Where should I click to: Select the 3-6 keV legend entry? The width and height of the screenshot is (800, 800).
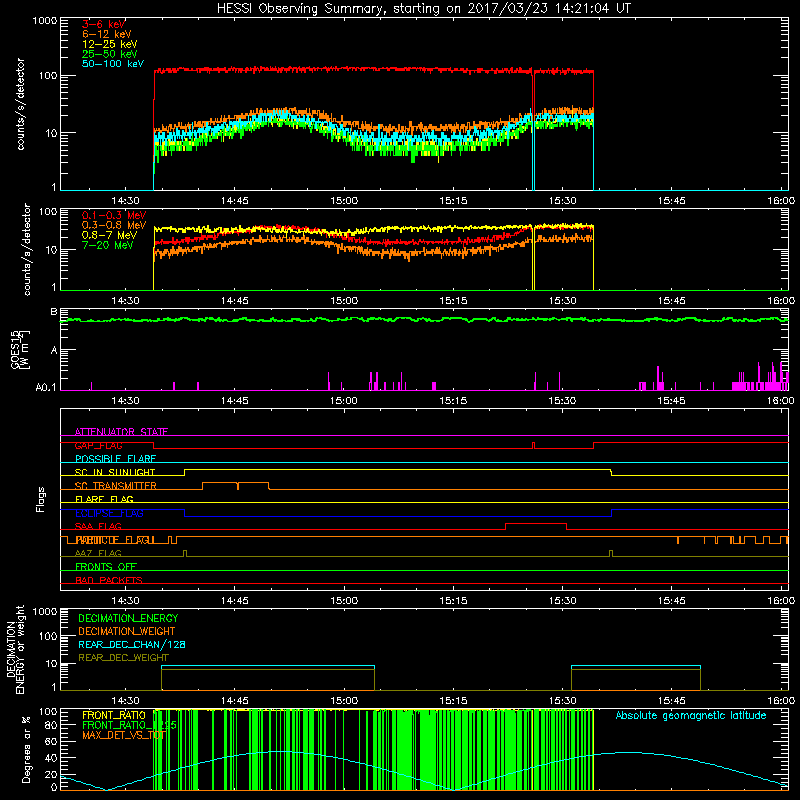coord(103,24)
